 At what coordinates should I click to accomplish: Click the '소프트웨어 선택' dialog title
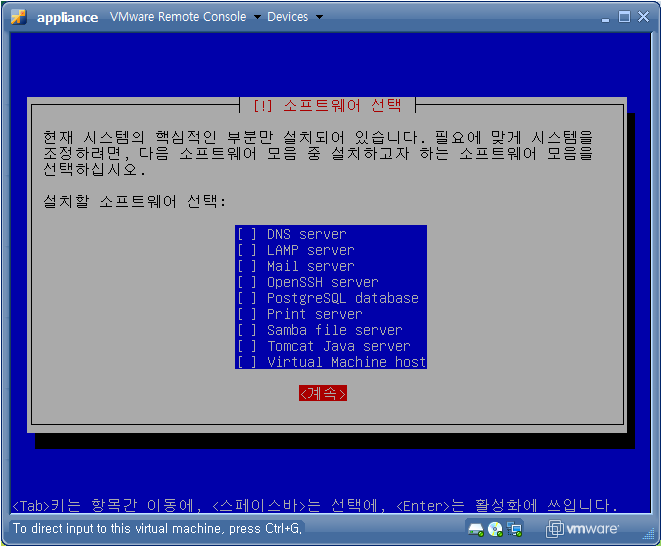[x=327, y=105]
